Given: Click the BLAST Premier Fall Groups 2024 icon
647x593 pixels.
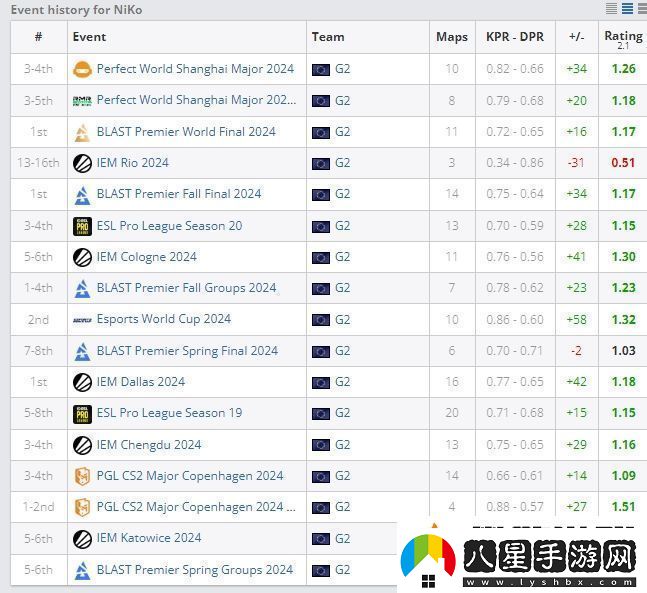Looking at the screenshot, I should pos(82,288).
